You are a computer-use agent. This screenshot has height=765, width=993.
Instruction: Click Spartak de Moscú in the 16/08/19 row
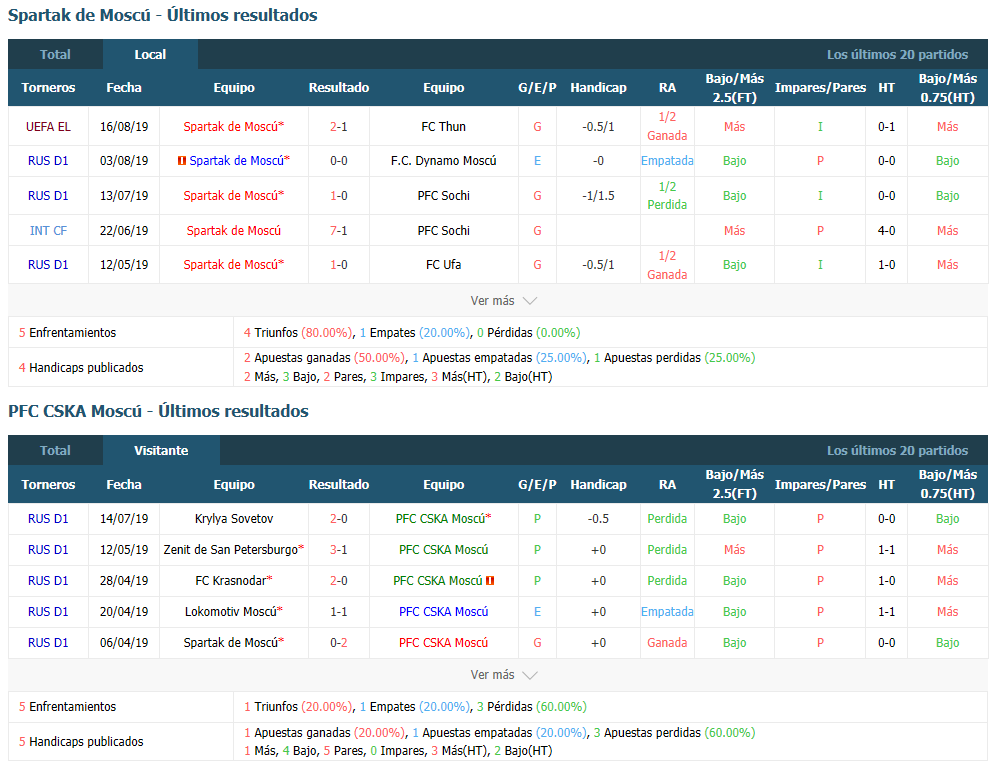(x=231, y=127)
